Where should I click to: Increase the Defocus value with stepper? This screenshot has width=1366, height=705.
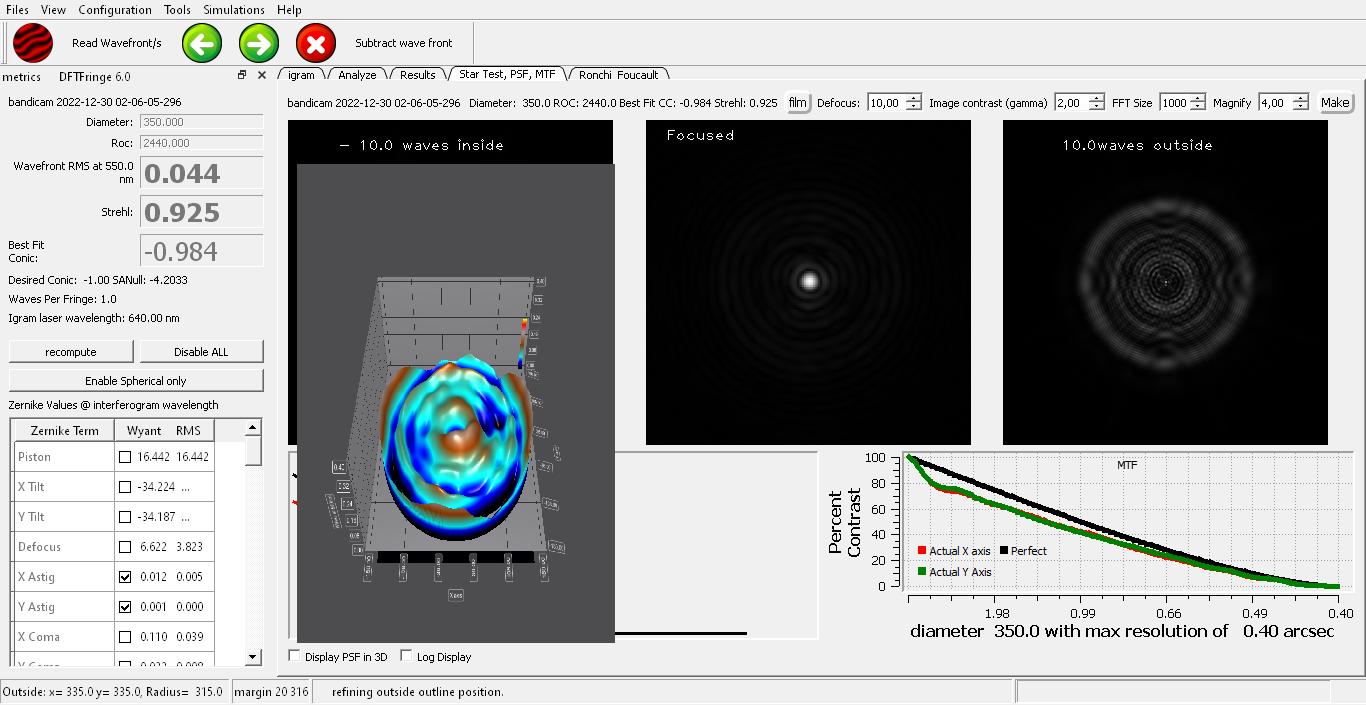[x=914, y=98]
